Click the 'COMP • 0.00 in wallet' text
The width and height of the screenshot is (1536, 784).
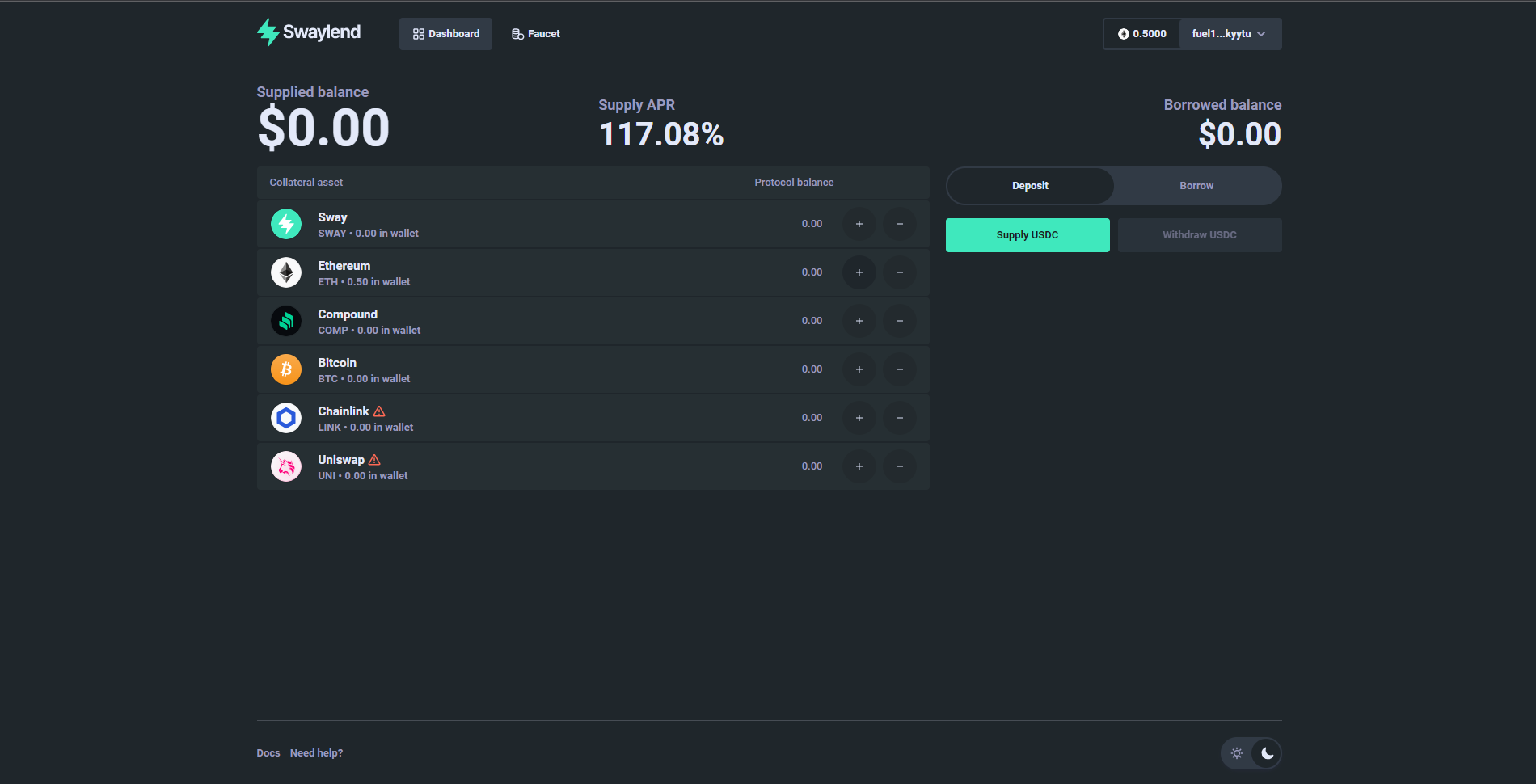369,331
